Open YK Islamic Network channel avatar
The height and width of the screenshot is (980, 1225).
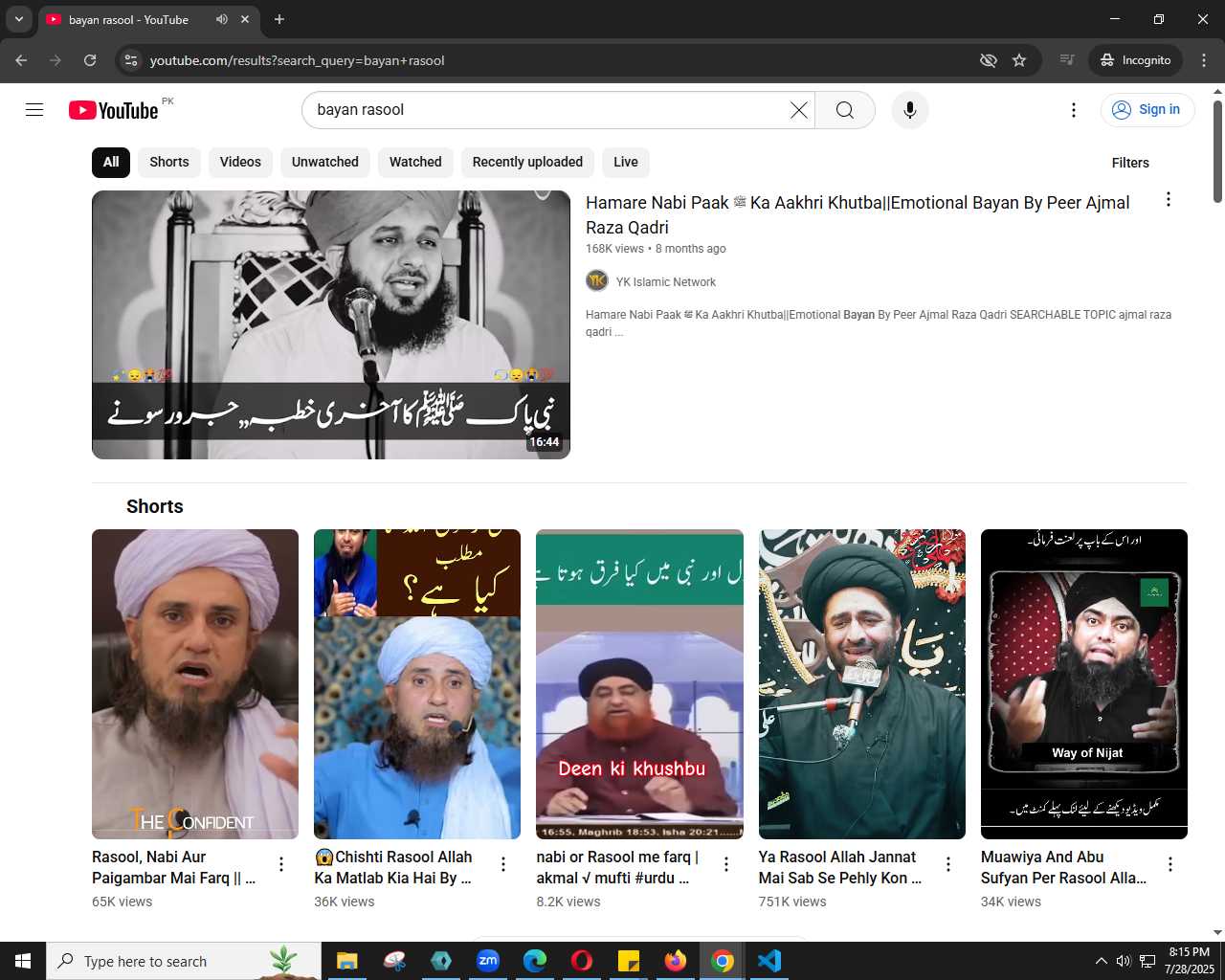[x=597, y=281]
